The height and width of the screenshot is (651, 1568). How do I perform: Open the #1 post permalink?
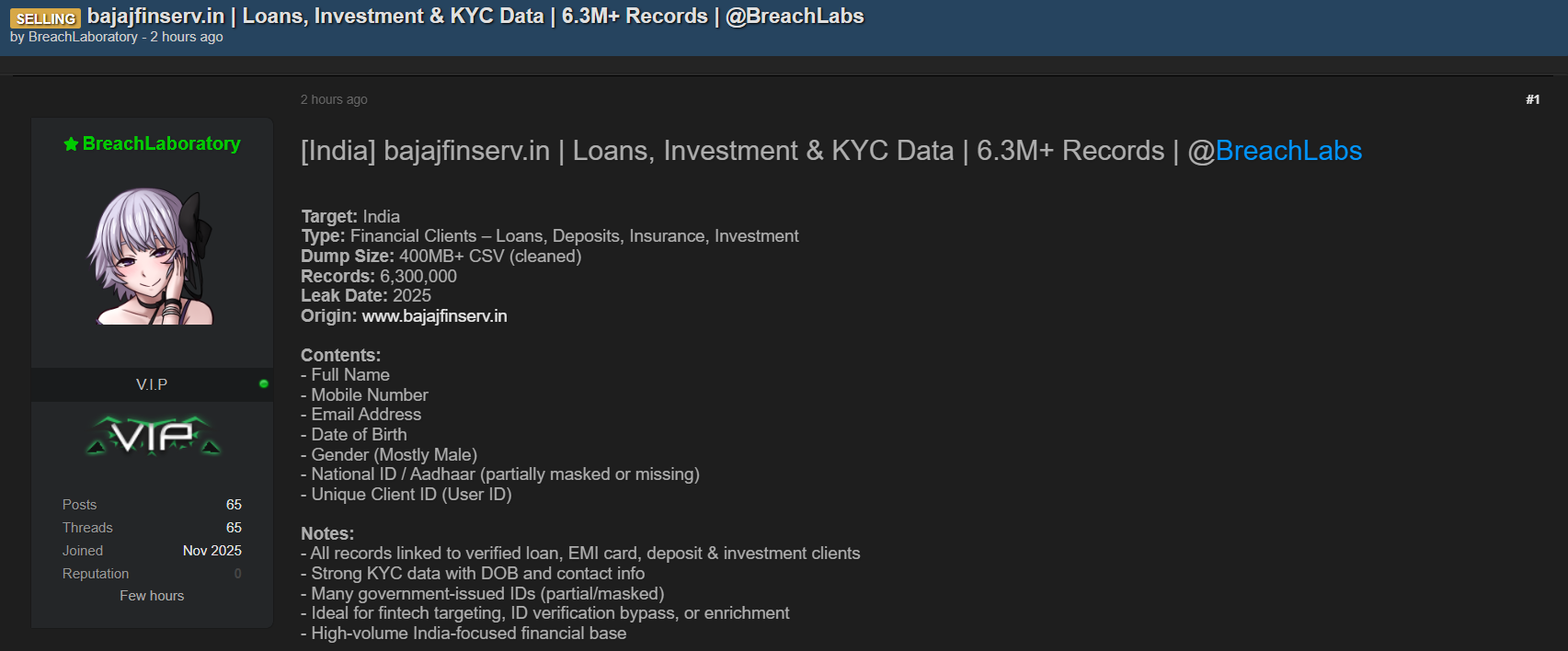[1532, 99]
